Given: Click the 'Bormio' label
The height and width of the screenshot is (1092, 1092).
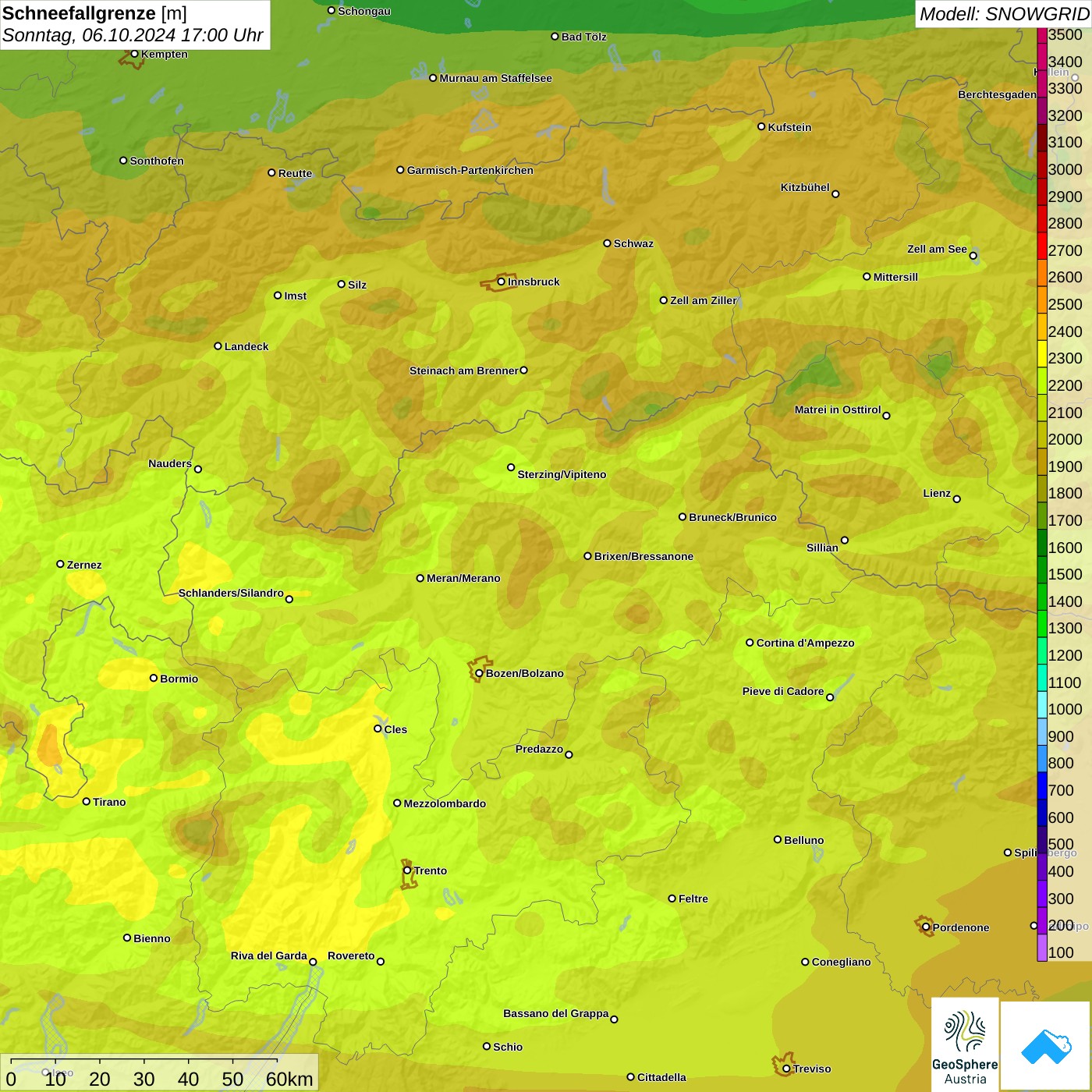Looking at the screenshot, I should coord(179,679).
